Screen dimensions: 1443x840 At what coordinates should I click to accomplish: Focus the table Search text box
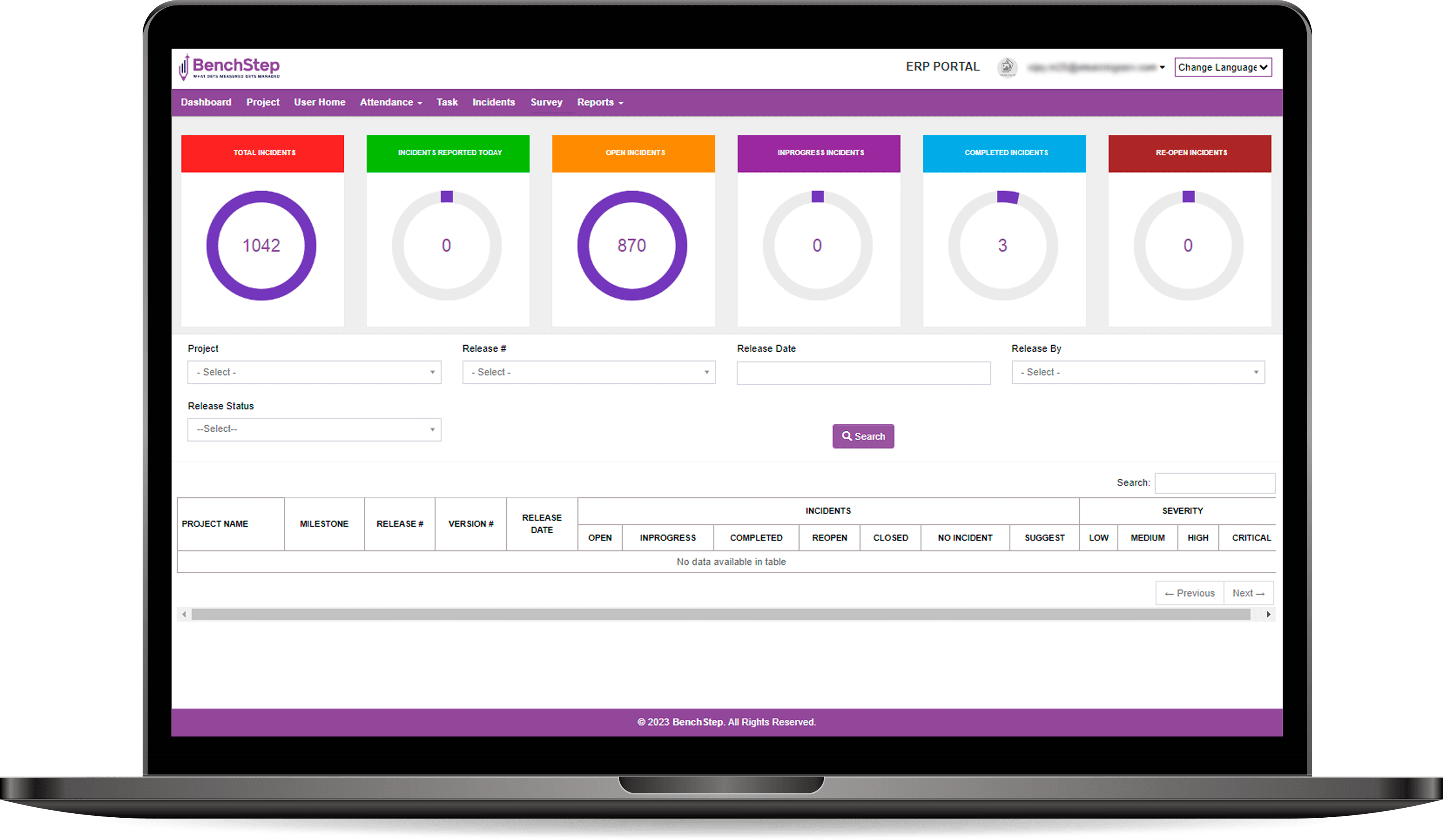coord(1215,483)
